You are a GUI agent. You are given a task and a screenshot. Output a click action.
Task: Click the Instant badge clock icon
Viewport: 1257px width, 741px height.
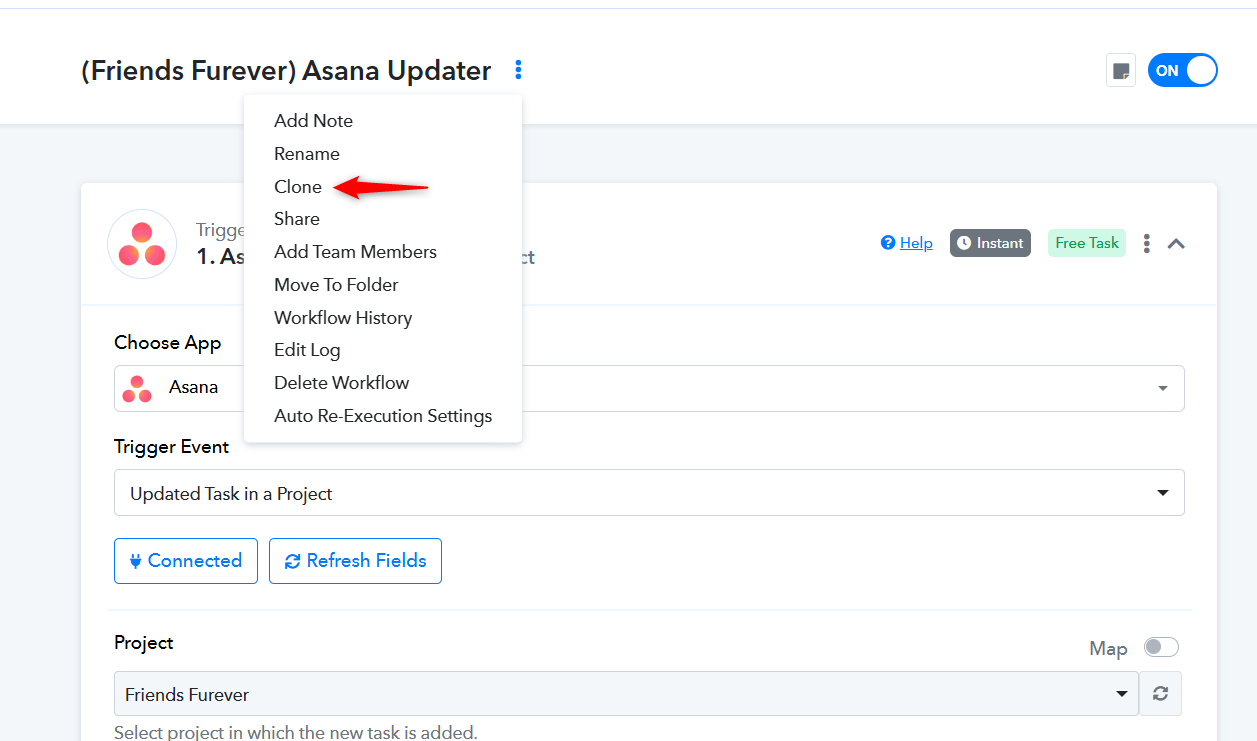pos(964,243)
